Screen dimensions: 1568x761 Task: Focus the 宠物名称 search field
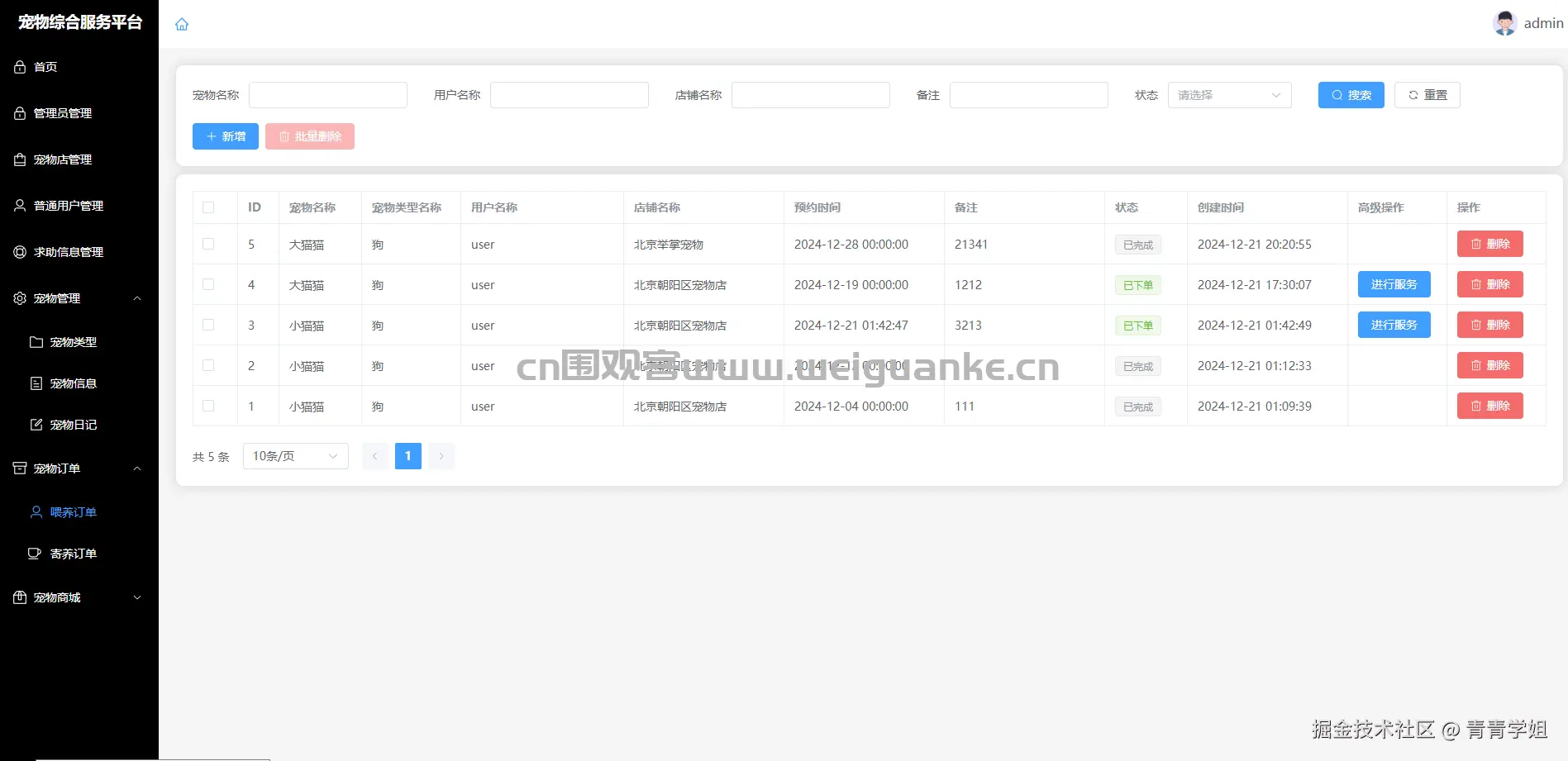tap(328, 95)
